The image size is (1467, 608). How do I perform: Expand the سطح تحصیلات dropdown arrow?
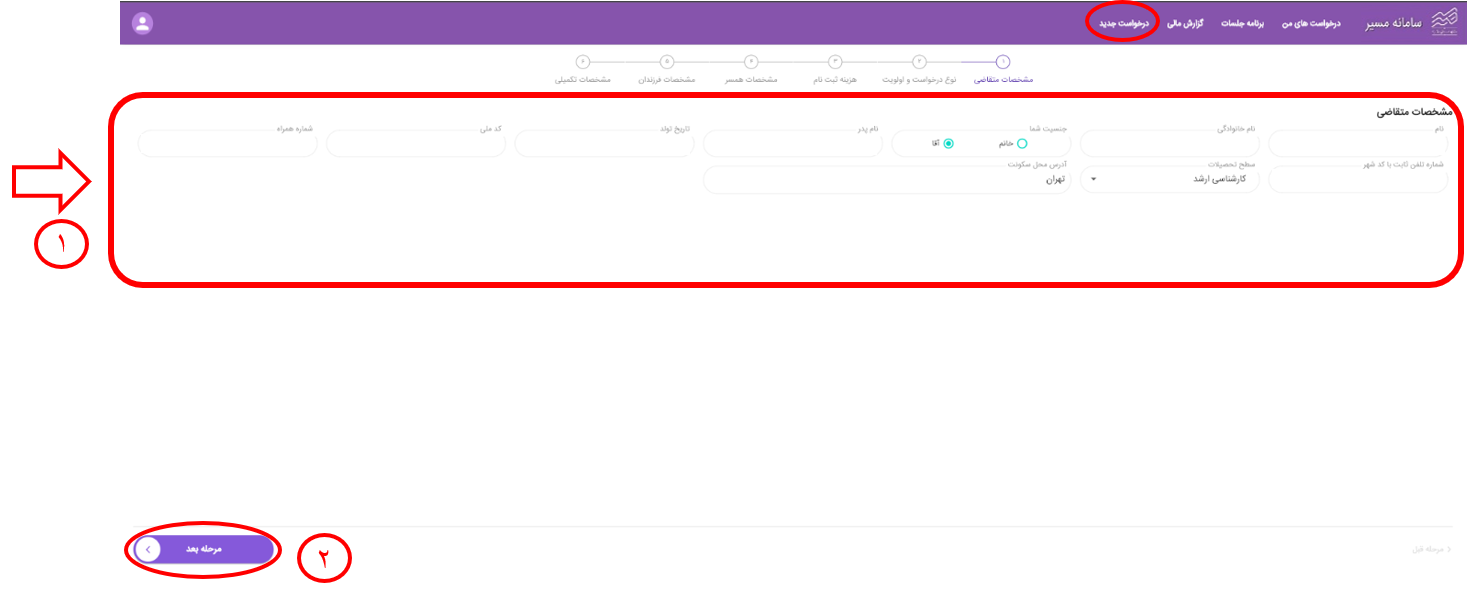(1093, 180)
